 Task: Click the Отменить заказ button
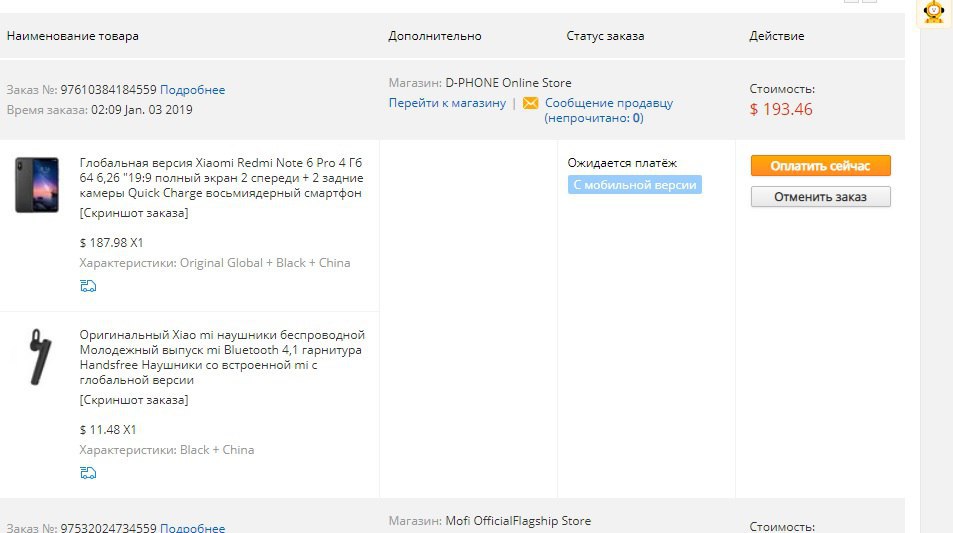point(821,196)
